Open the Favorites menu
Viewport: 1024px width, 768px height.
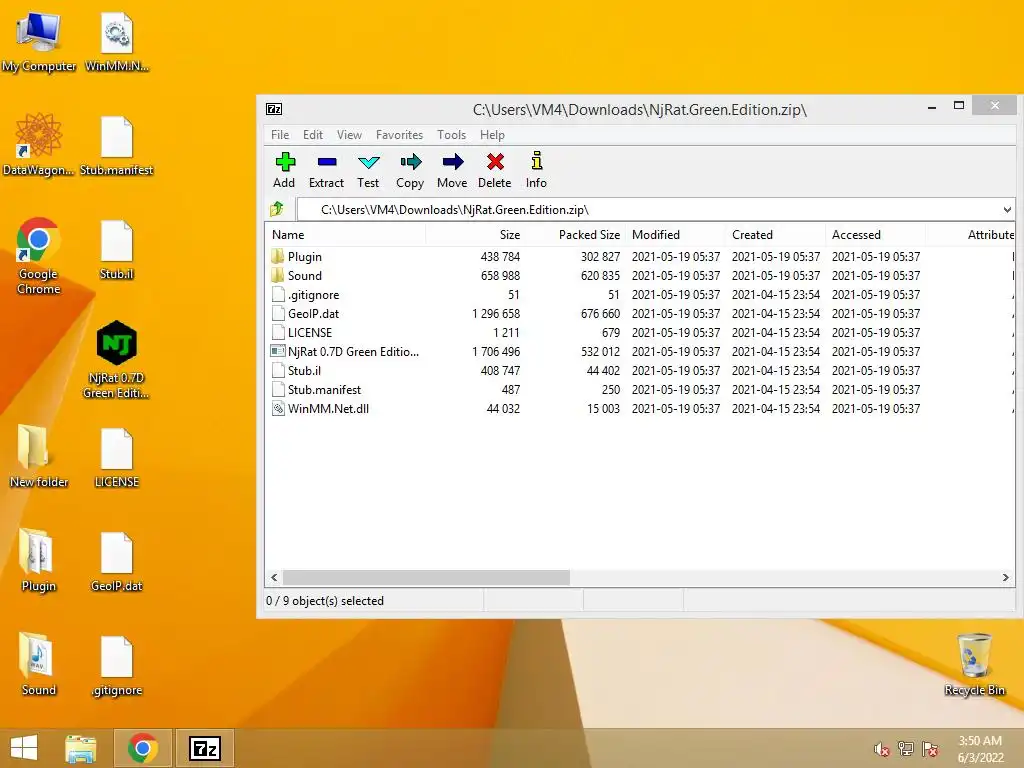click(x=400, y=135)
